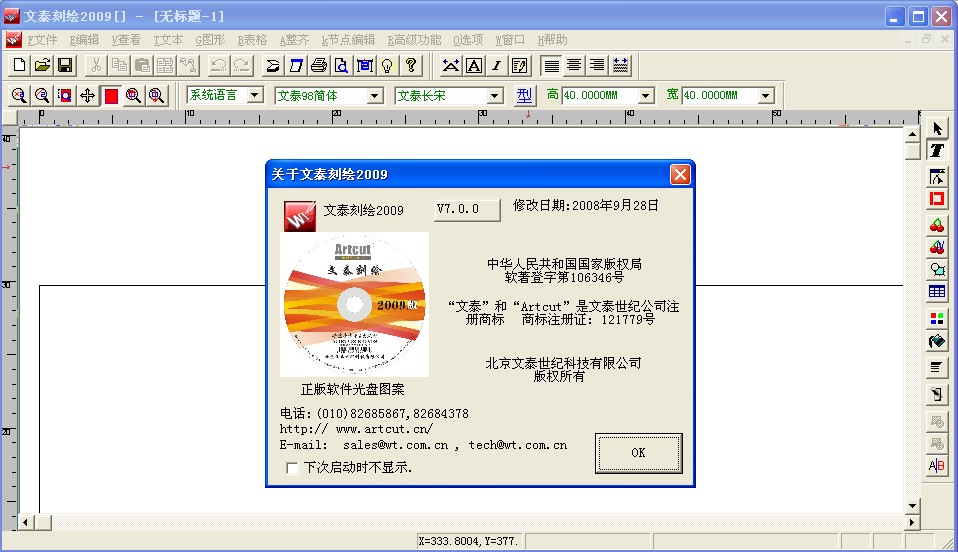
Task: Open the 文件 menu
Action: (x=41, y=40)
